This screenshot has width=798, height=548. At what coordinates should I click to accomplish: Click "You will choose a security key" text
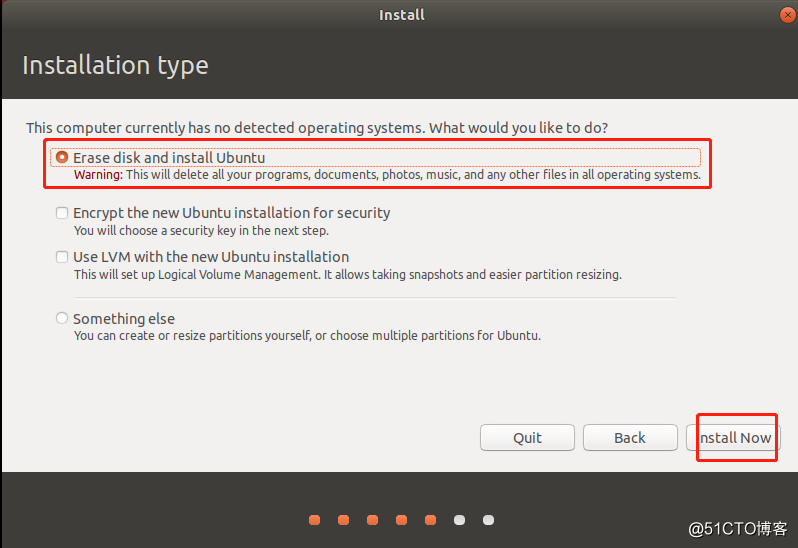point(202,230)
